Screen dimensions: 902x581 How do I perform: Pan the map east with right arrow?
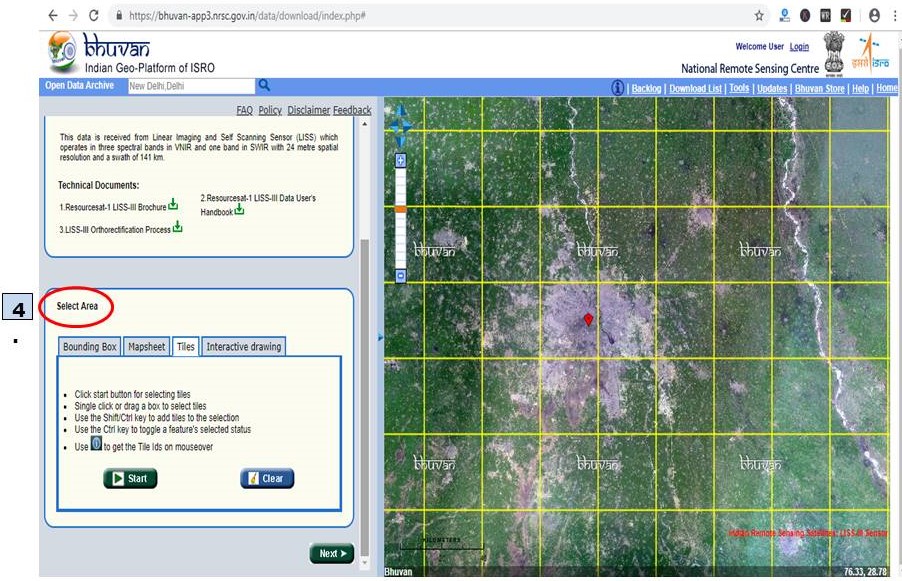[x=408, y=126]
